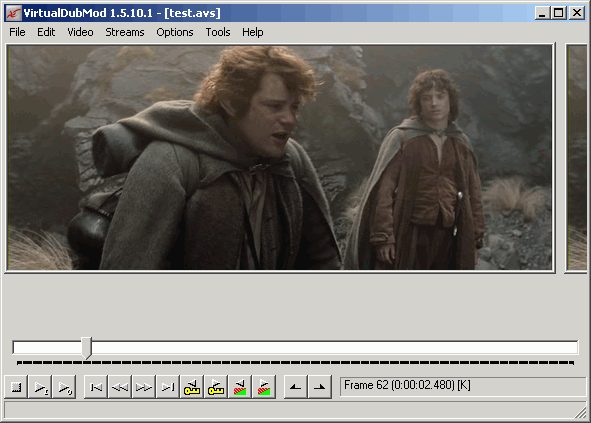Screen dimensions: 591x423
Task: Stop playback with the stop button
Action: [x=16, y=387]
